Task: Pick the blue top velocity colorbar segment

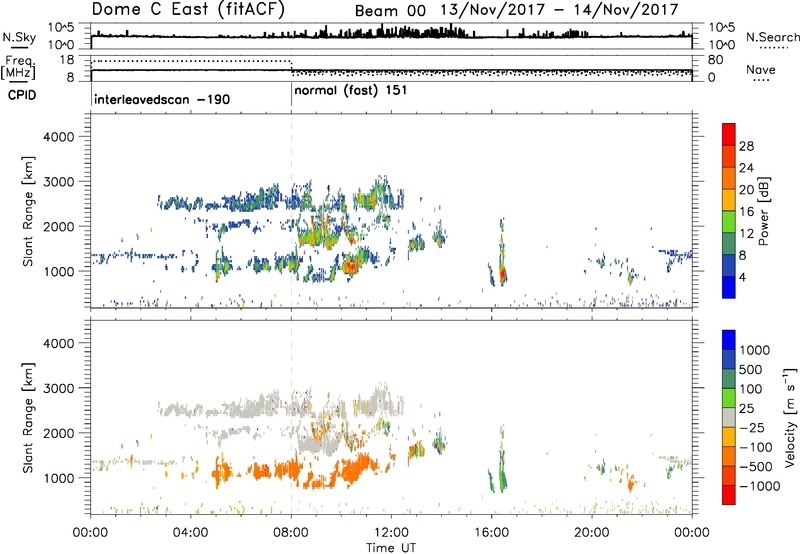Action: (729, 340)
